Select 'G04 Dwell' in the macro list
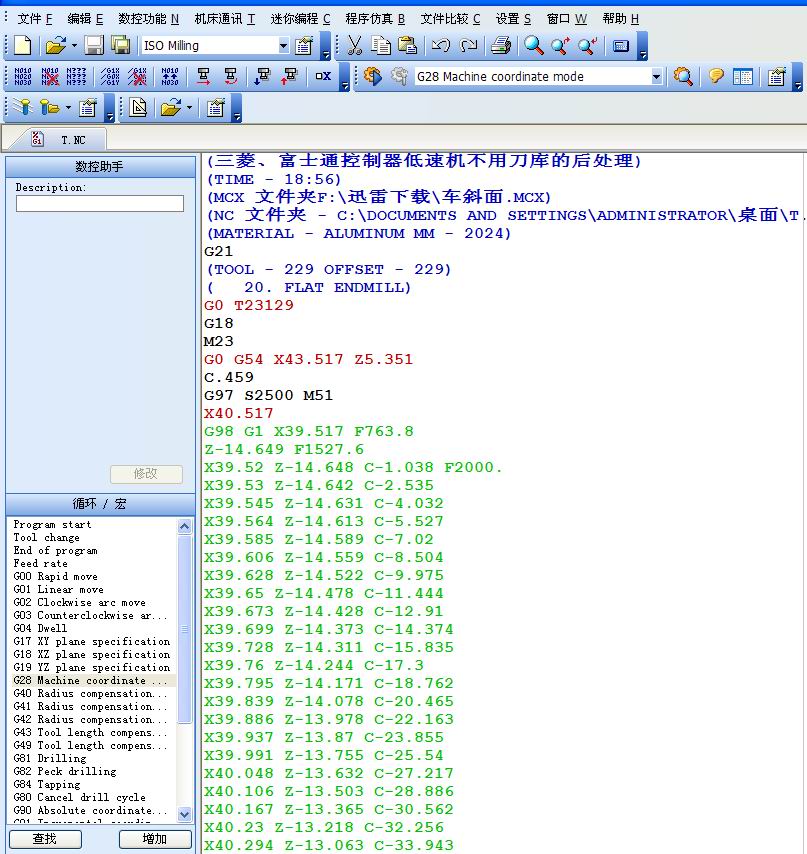Viewport: 807px width, 854px height. [x=40, y=628]
